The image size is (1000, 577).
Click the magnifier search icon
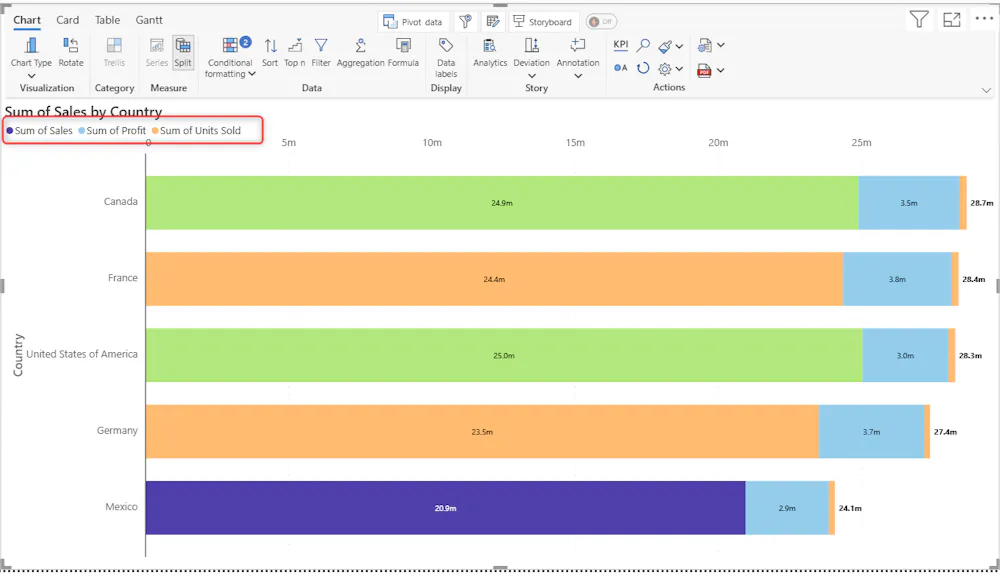point(643,45)
